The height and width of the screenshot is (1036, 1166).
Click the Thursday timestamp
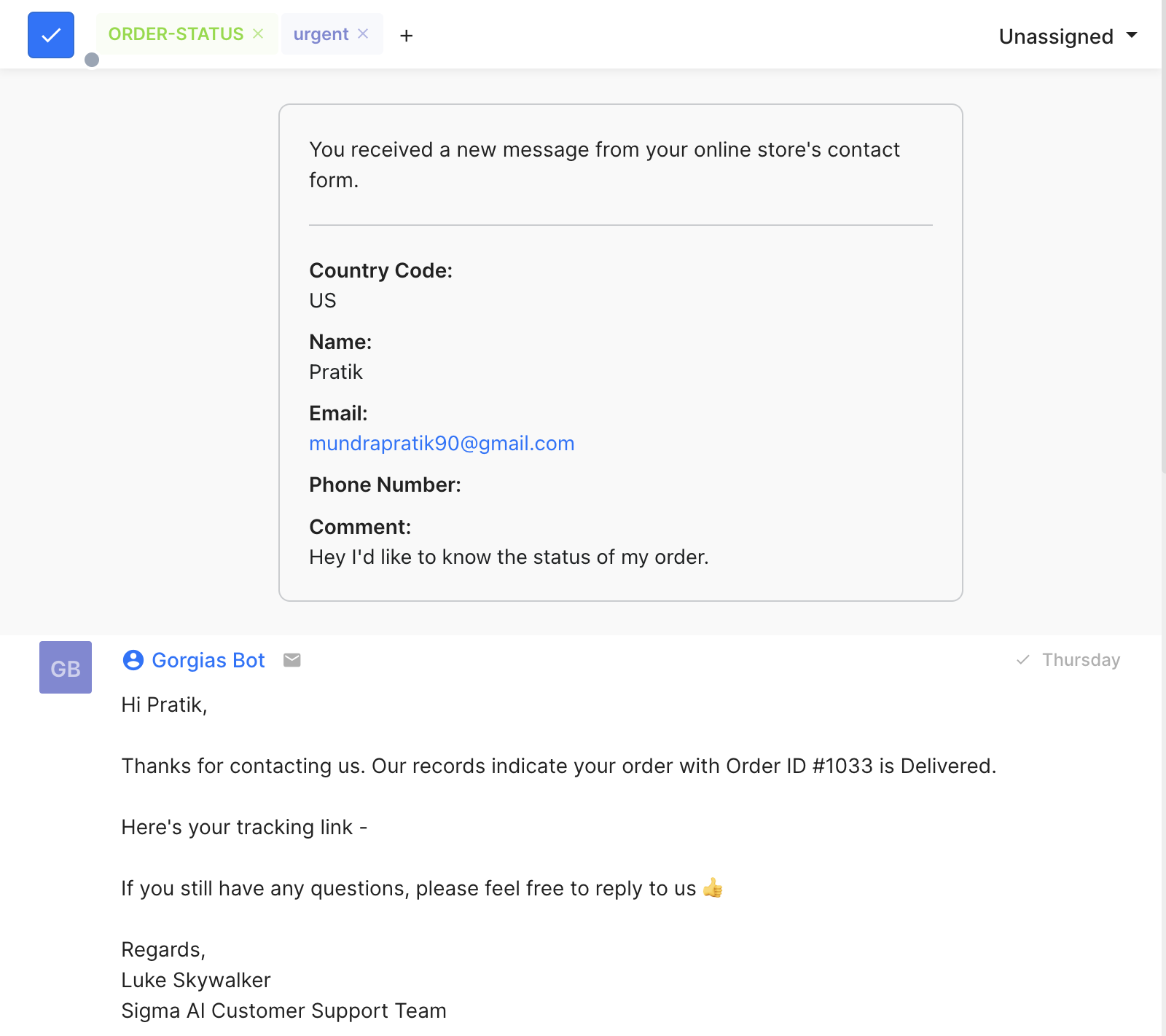pyautogui.click(x=1081, y=660)
